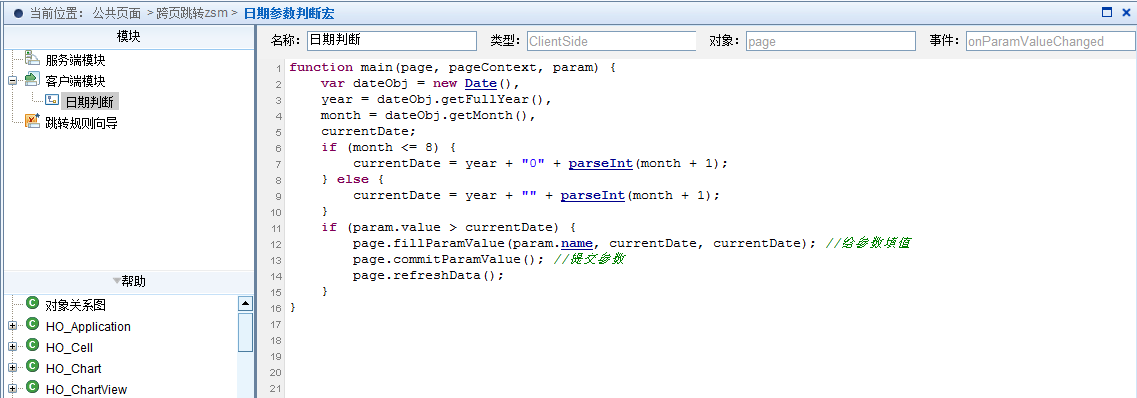The image size is (1137, 398).
Task: Click parseInt link on line 9
Action: tap(592, 195)
